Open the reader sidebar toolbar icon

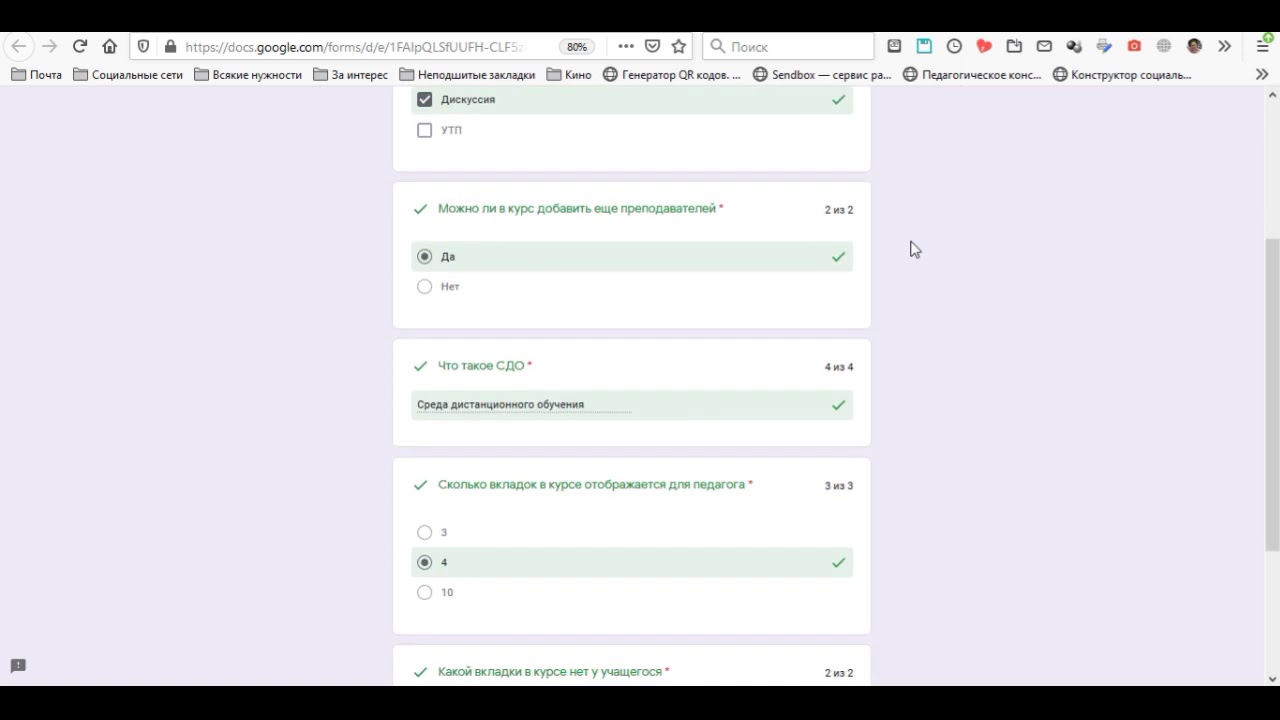(x=894, y=46)
